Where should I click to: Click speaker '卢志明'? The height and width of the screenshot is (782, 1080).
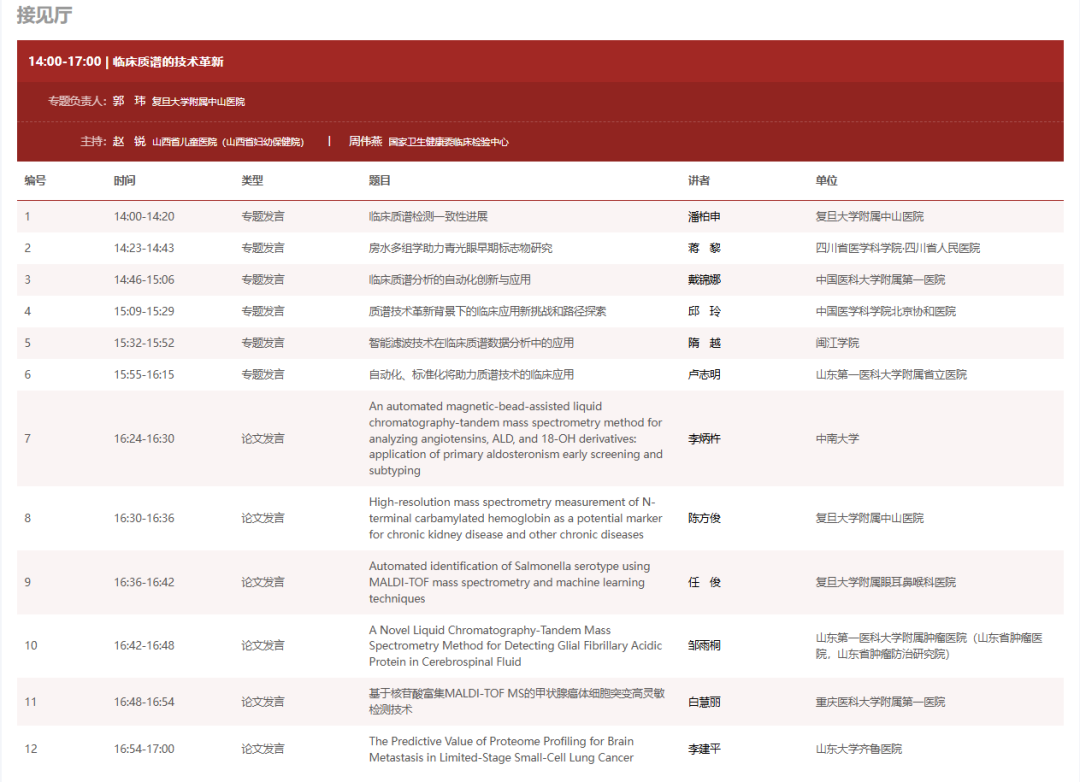click(704, 375)
